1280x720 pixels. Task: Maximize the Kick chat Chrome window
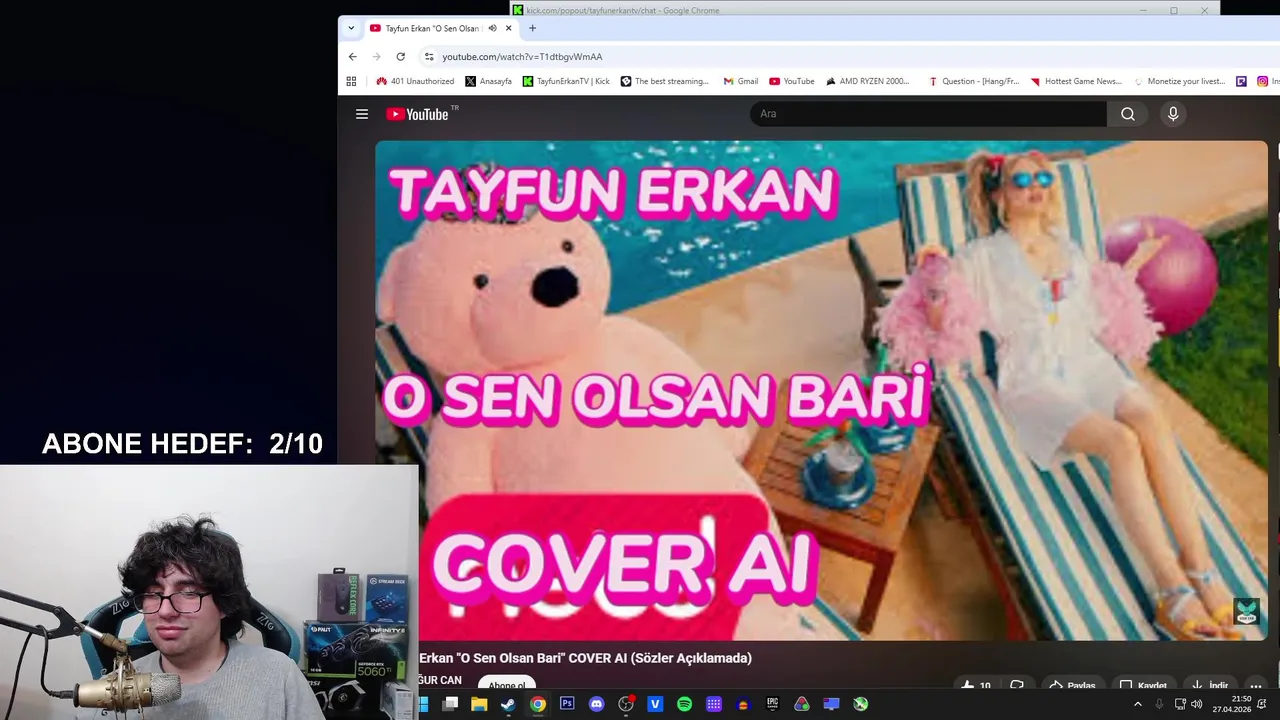pos(1174,10)
